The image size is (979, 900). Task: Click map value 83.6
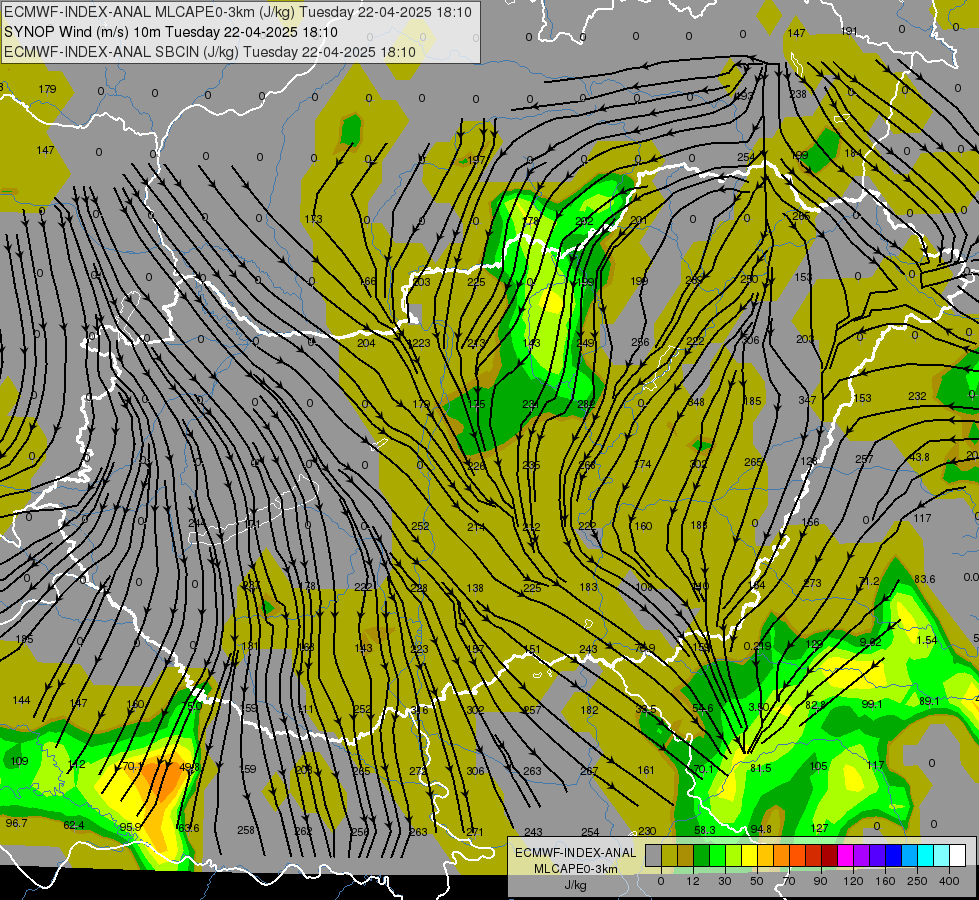pyautogui.click(x=924, y=579)
